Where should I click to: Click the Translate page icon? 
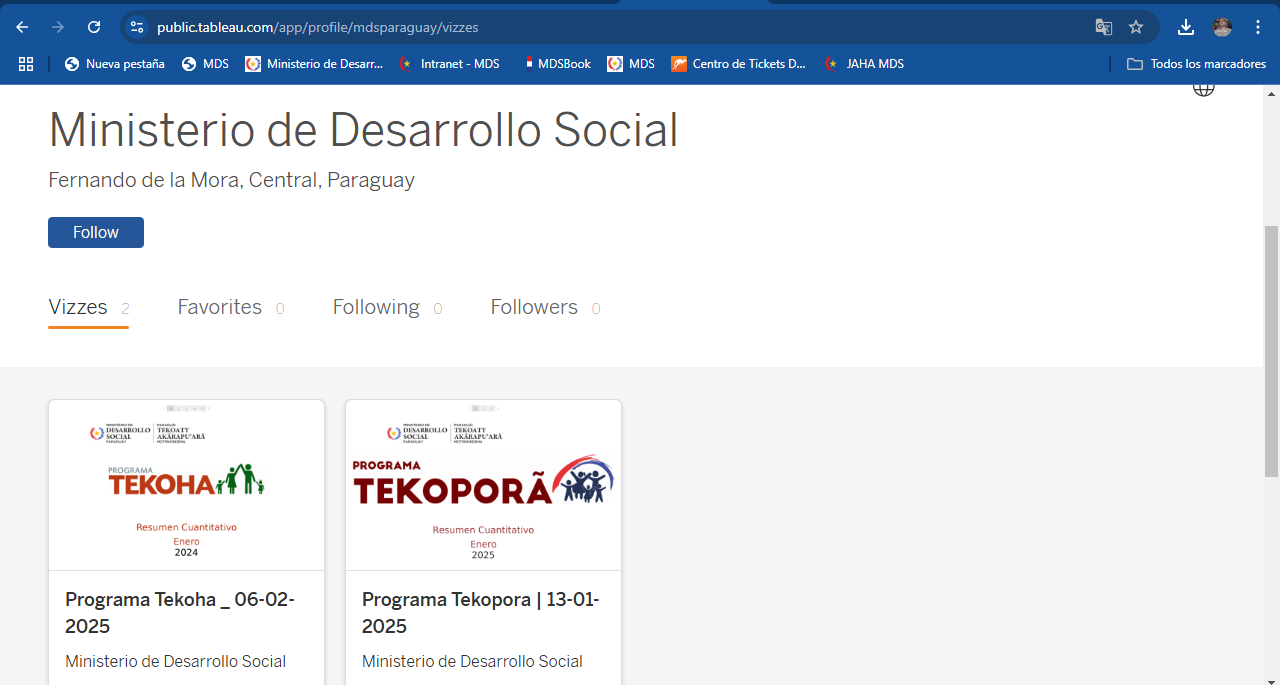(x=1104, y=27)
